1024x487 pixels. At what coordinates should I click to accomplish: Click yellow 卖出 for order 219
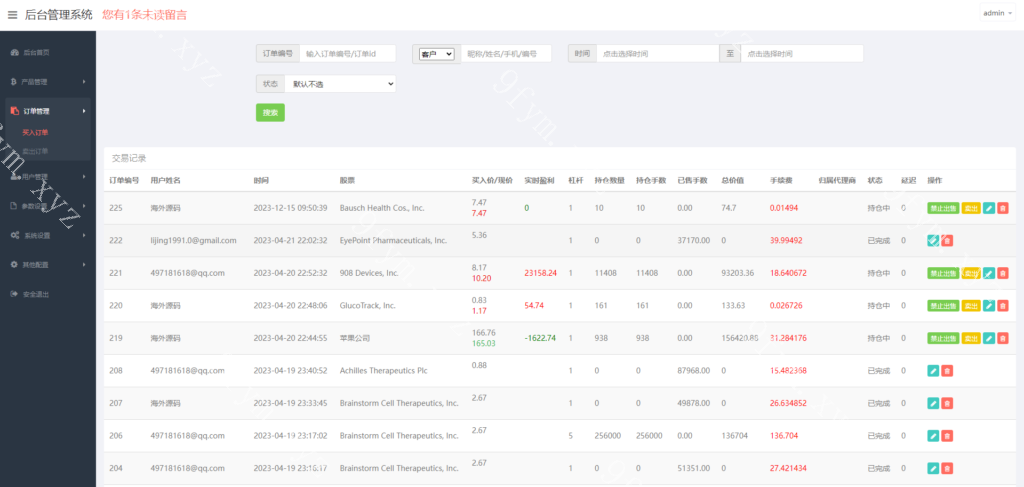[971, 338]
